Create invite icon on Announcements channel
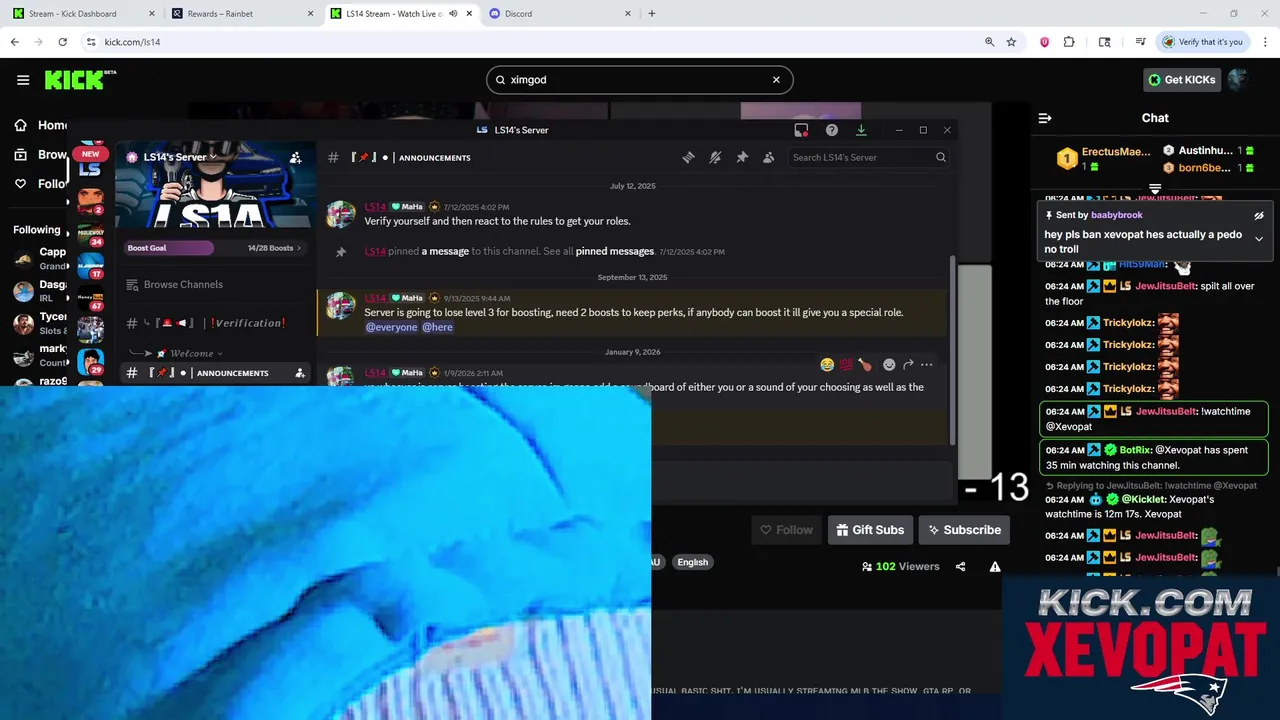This screenshot has height=720, width=1280. coord(299,373)
